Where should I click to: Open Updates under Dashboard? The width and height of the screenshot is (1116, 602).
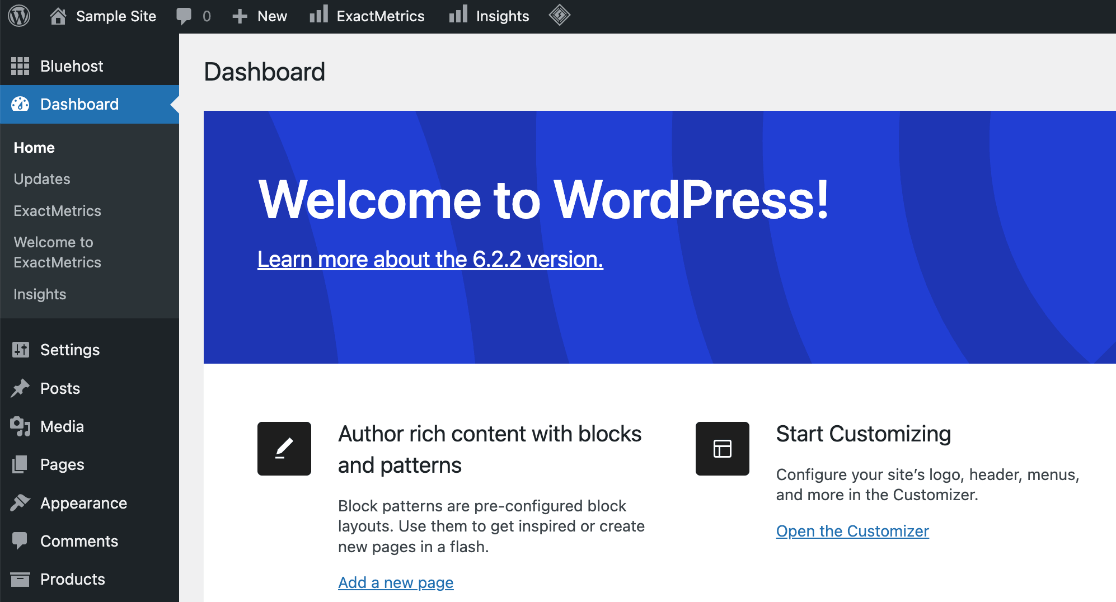pos(42,179)
